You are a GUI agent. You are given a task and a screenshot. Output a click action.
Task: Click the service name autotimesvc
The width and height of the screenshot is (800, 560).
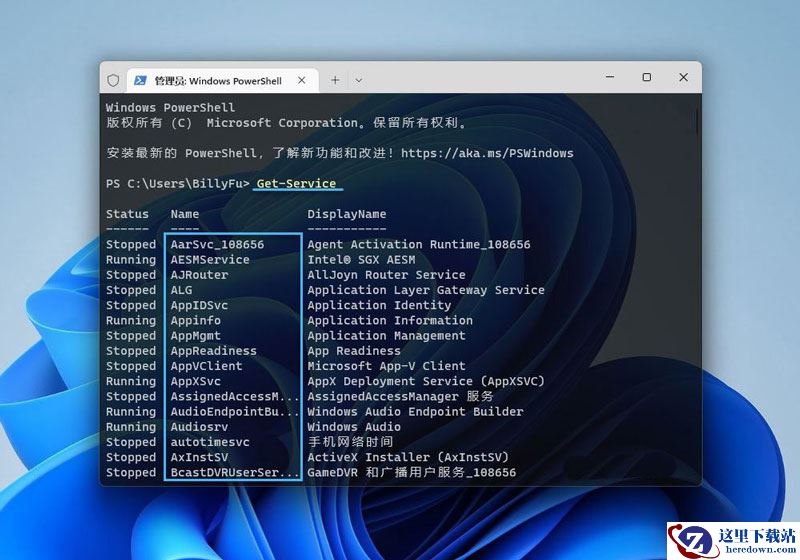210,442
